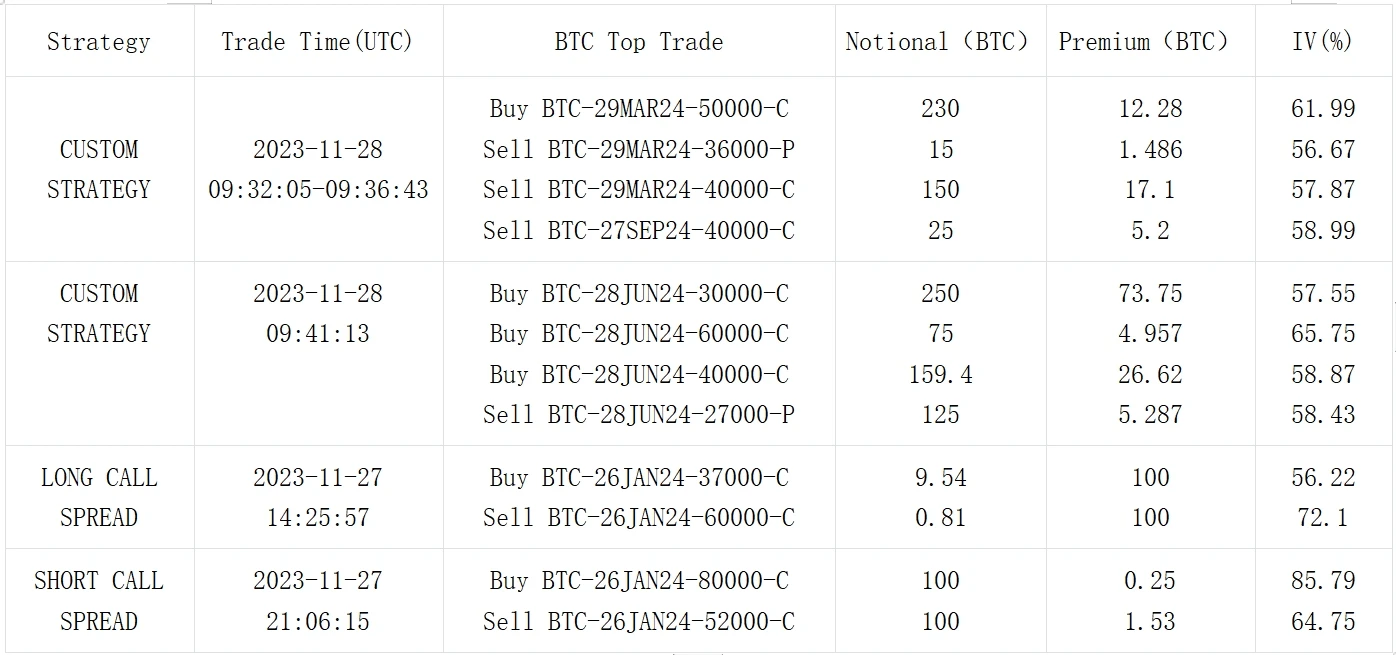The width and height of the screenshot is (1396, 655).
Task: Select the Notional (BTC) column header
Action: tap(937, 42)
